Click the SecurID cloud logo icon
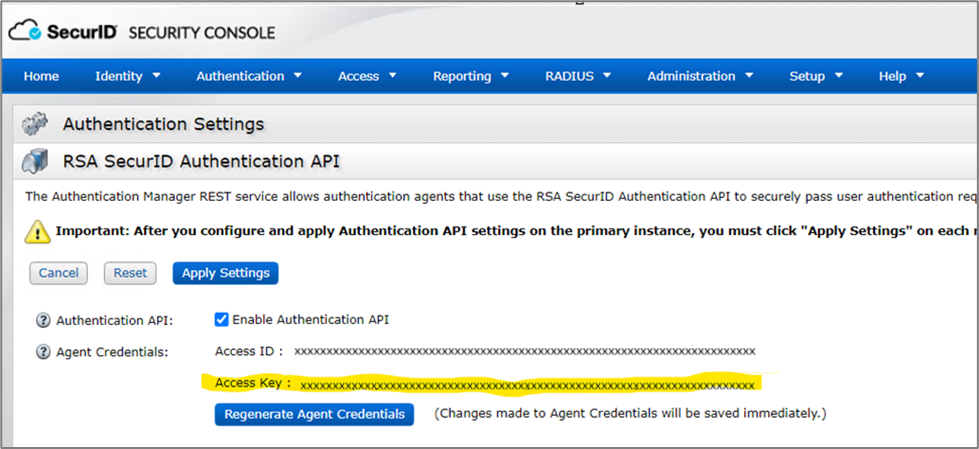 pos(25,32)
